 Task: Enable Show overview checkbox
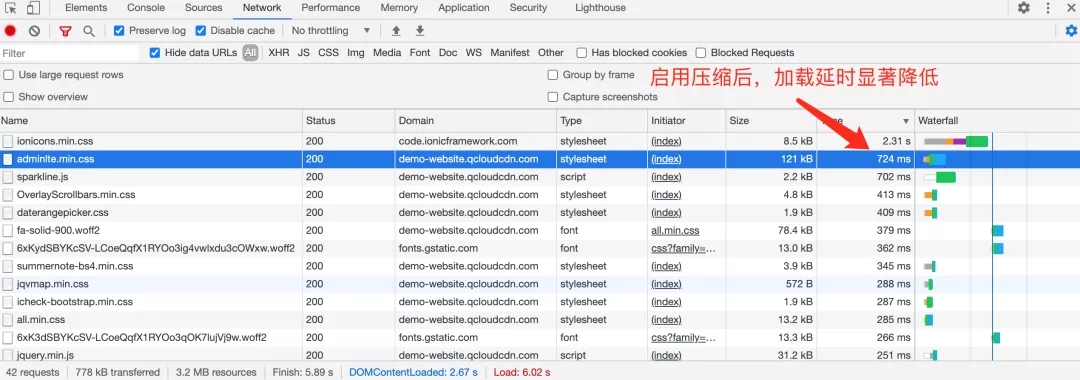9,97
